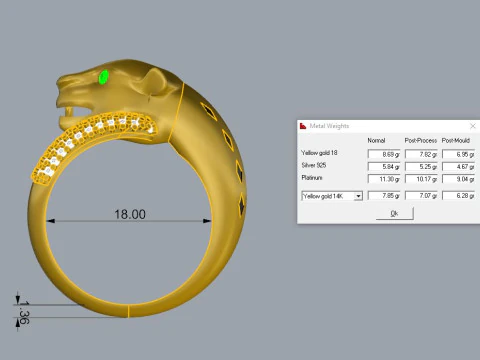
Task: Select the Silver 925 Post-Mould weight field
Action: 459,167
